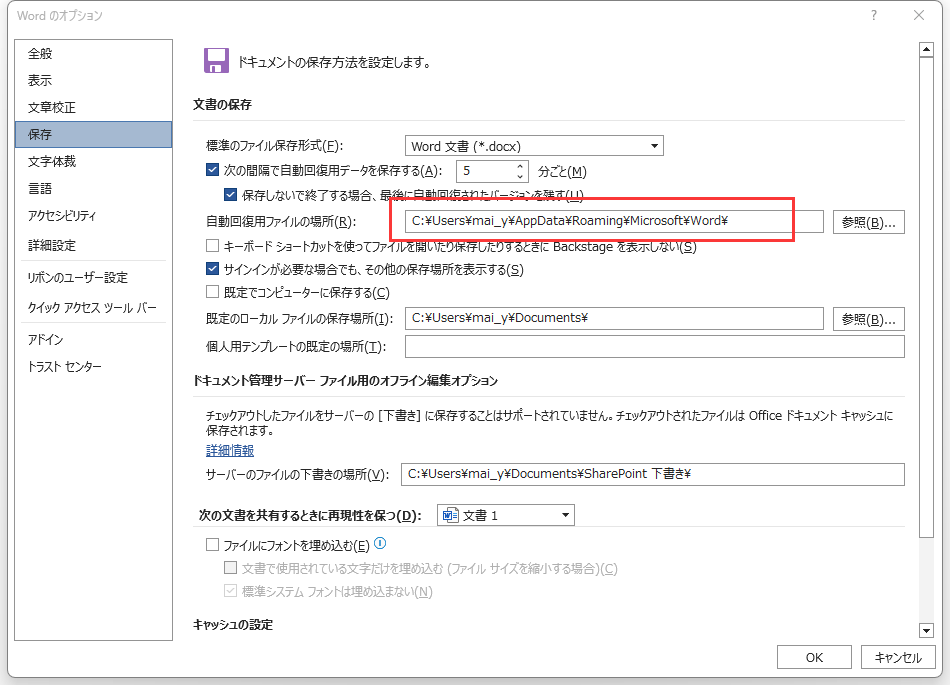
Task: Click the purple save disk icon
Action: 217,60
